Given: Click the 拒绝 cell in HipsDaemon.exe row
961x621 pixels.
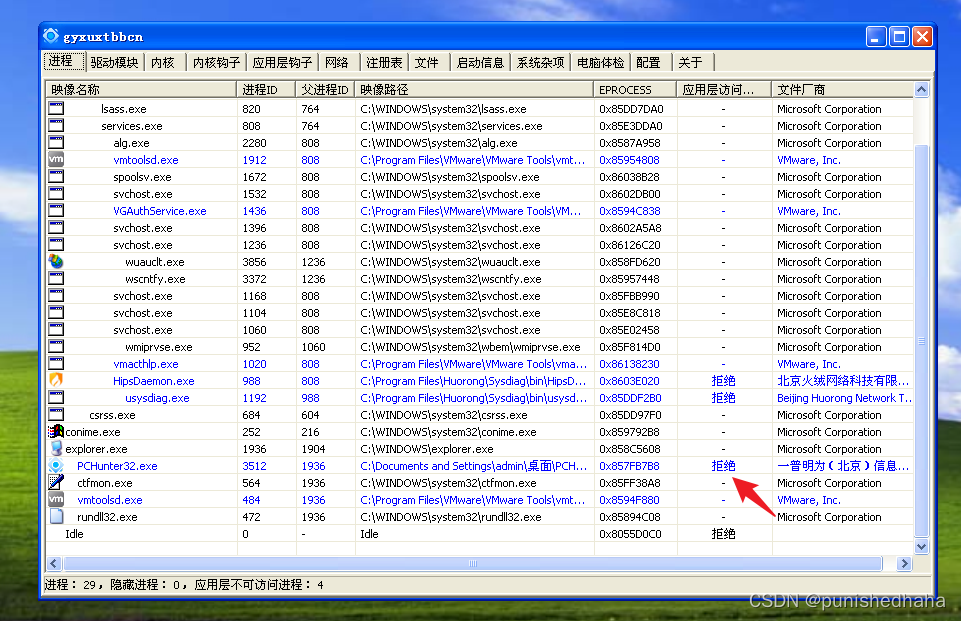Looking at the screenshot, I should 723,381.
